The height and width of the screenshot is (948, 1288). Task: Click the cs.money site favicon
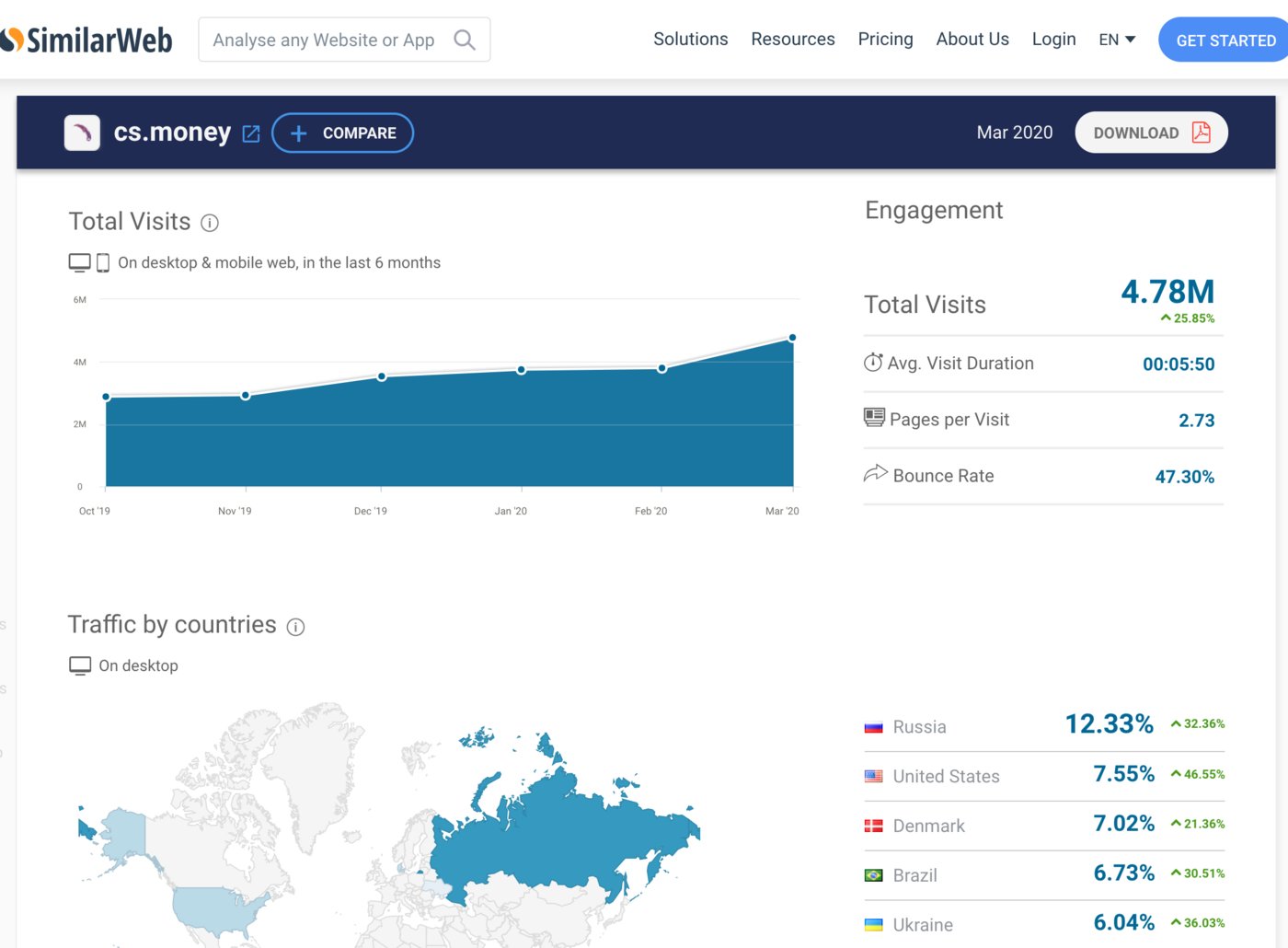coord(82,133)
